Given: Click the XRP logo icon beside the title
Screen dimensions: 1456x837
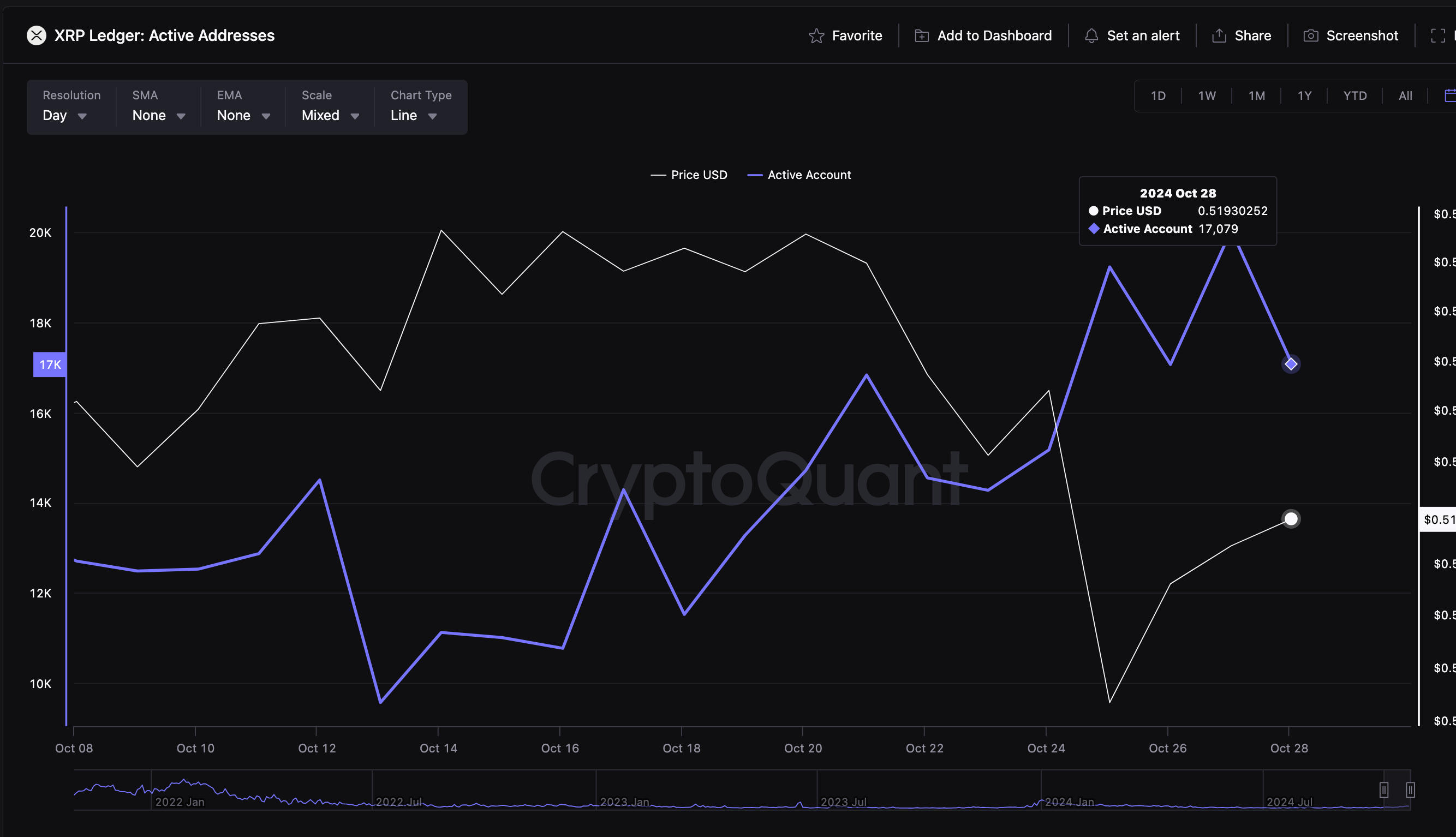Looking at the screenshot, I should point(36,35).
